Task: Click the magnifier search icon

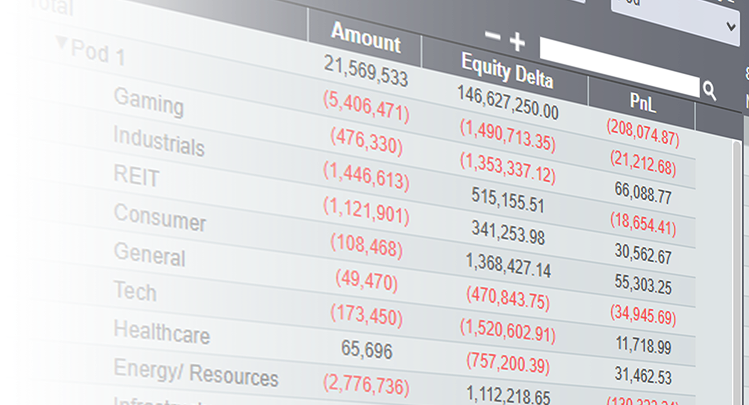Action: click(710, 91)
